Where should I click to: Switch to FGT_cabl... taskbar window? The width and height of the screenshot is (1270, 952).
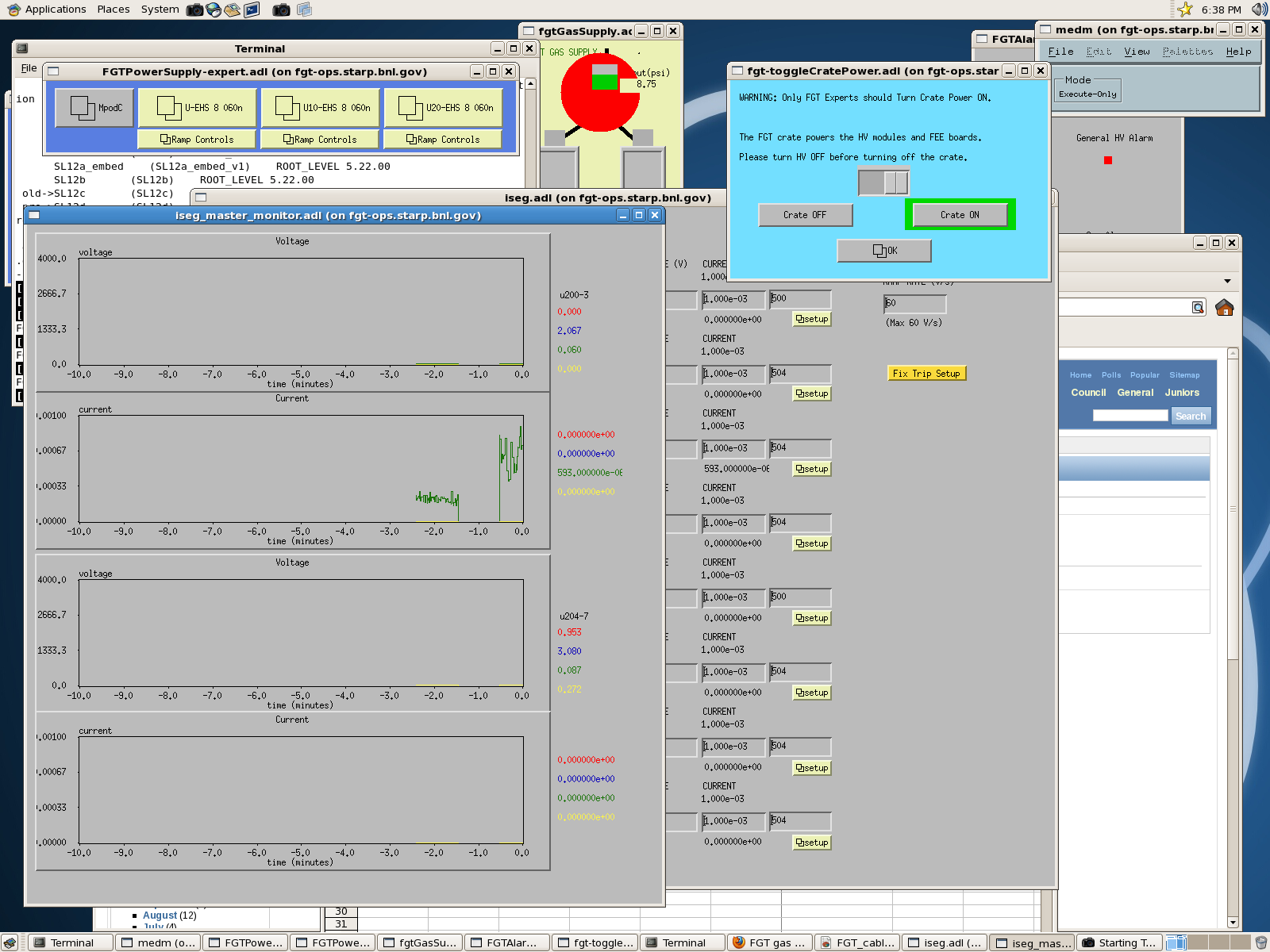coord(857,942)
